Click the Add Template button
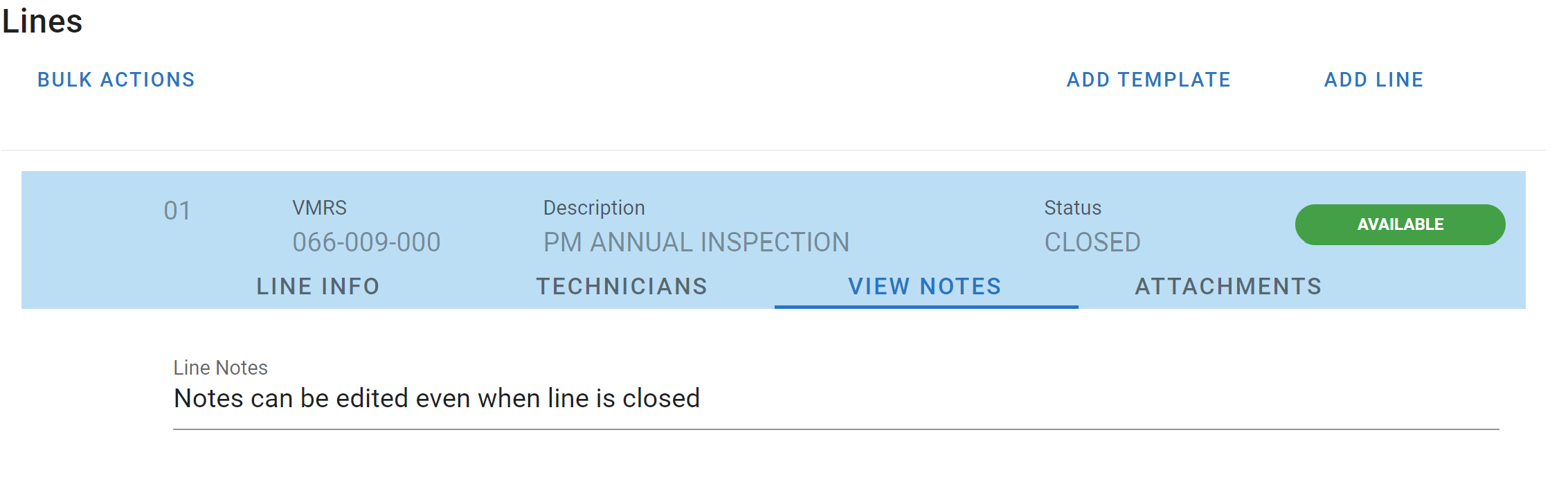The image size is (1568, 482). click(x=1148, y=80)
